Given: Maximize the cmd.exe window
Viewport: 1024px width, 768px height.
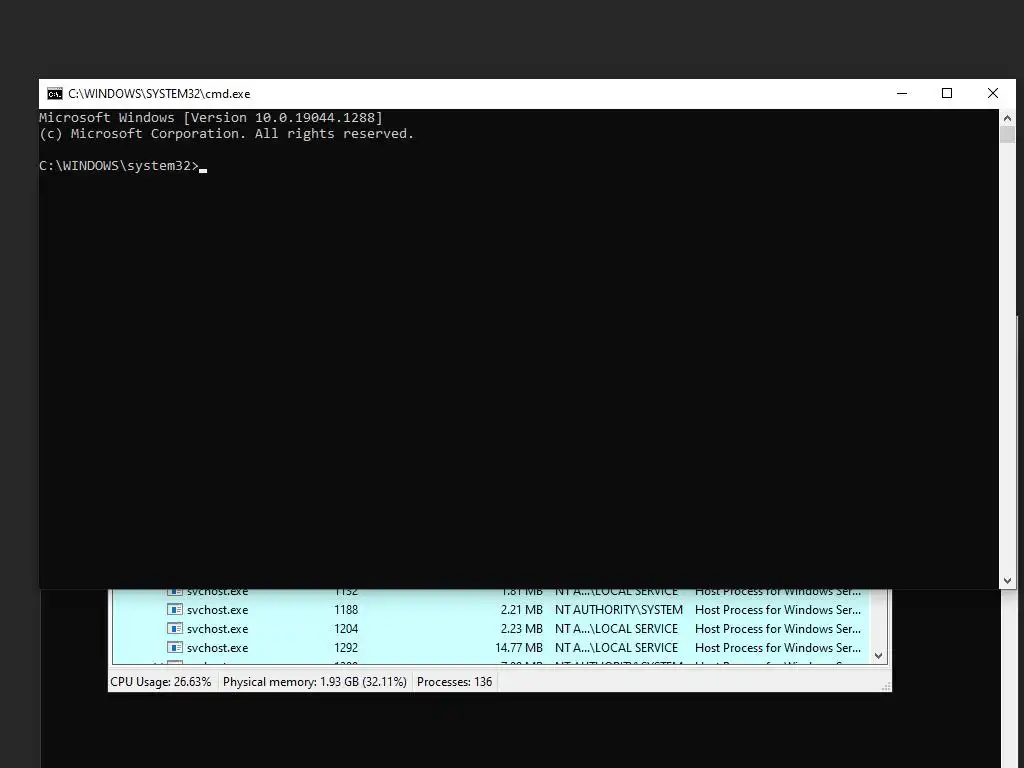Looking at the screenshot, I should [947, 93].
